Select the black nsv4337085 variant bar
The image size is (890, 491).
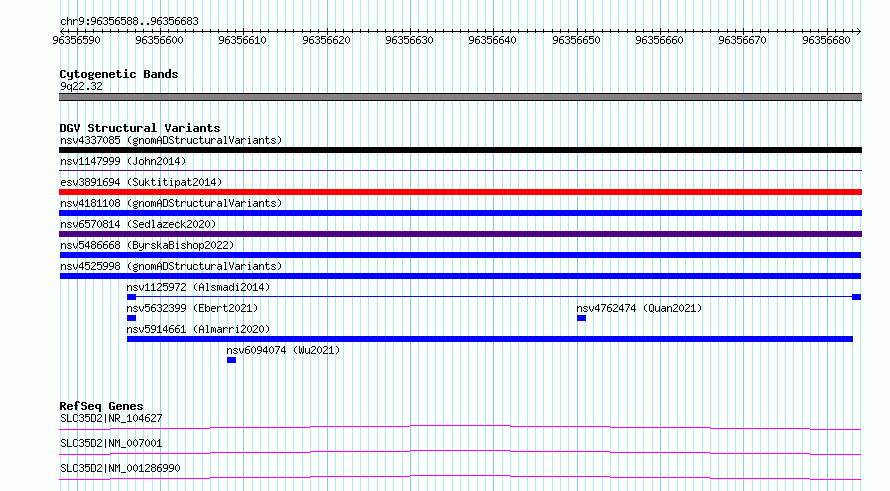pos(460,150)
